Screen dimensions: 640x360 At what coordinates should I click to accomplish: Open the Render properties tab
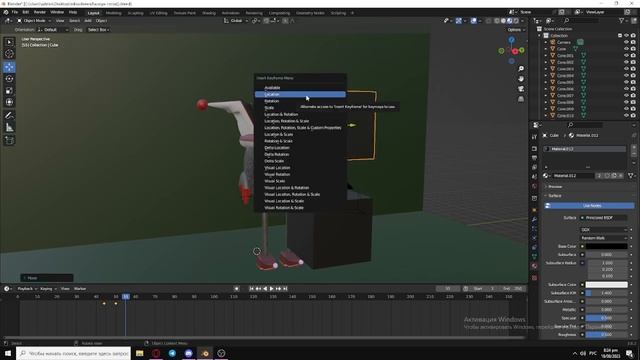pos(535,149)
